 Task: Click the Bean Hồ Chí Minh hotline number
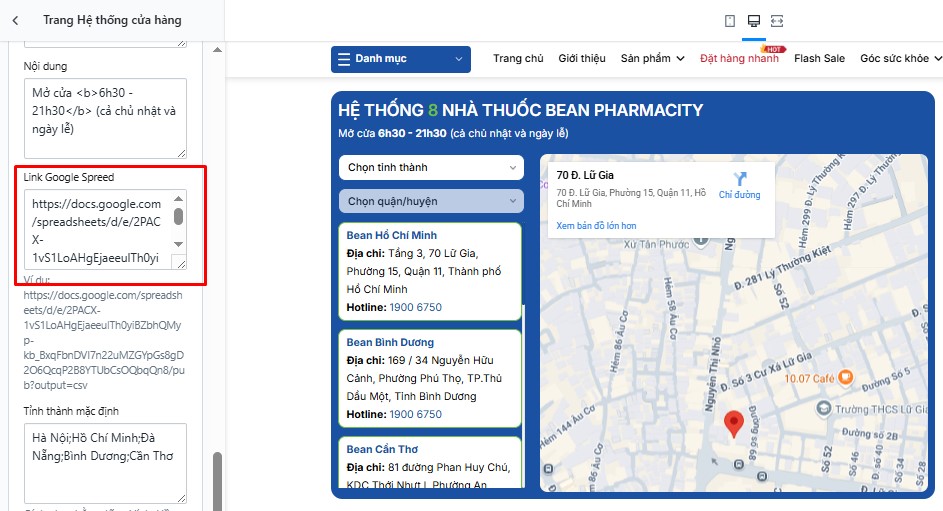point(416,307)
